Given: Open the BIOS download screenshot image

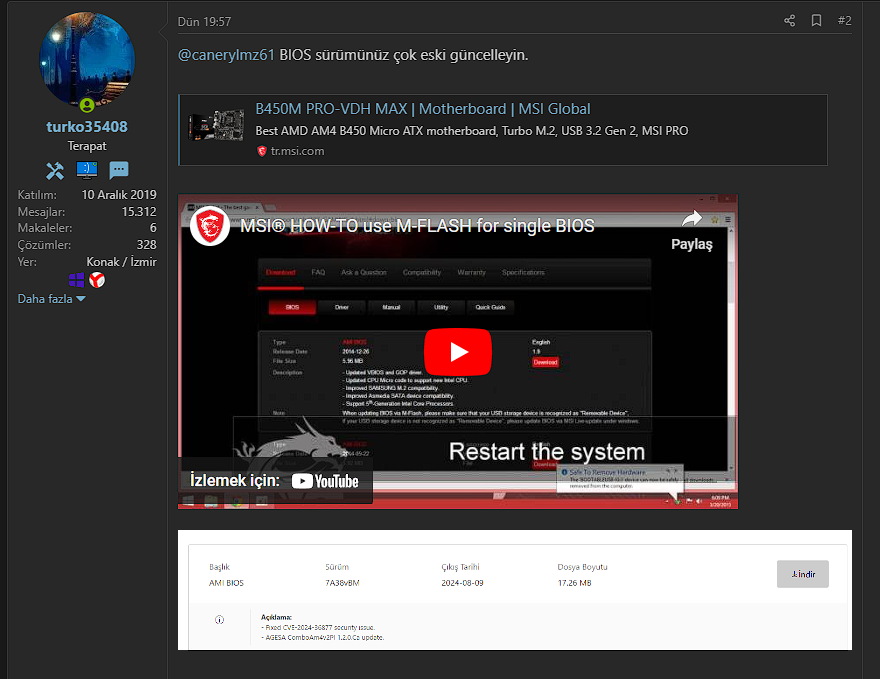Looking at the screenshot, I should pyautogui.click(x=515, y=590).
